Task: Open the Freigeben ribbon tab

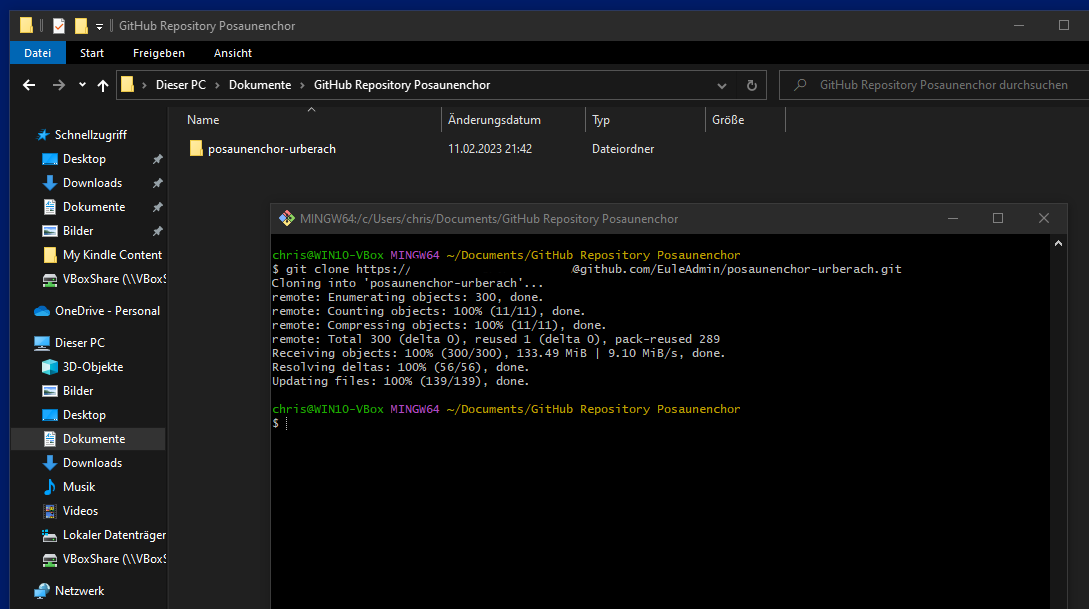Action: (x=158, y=53)
